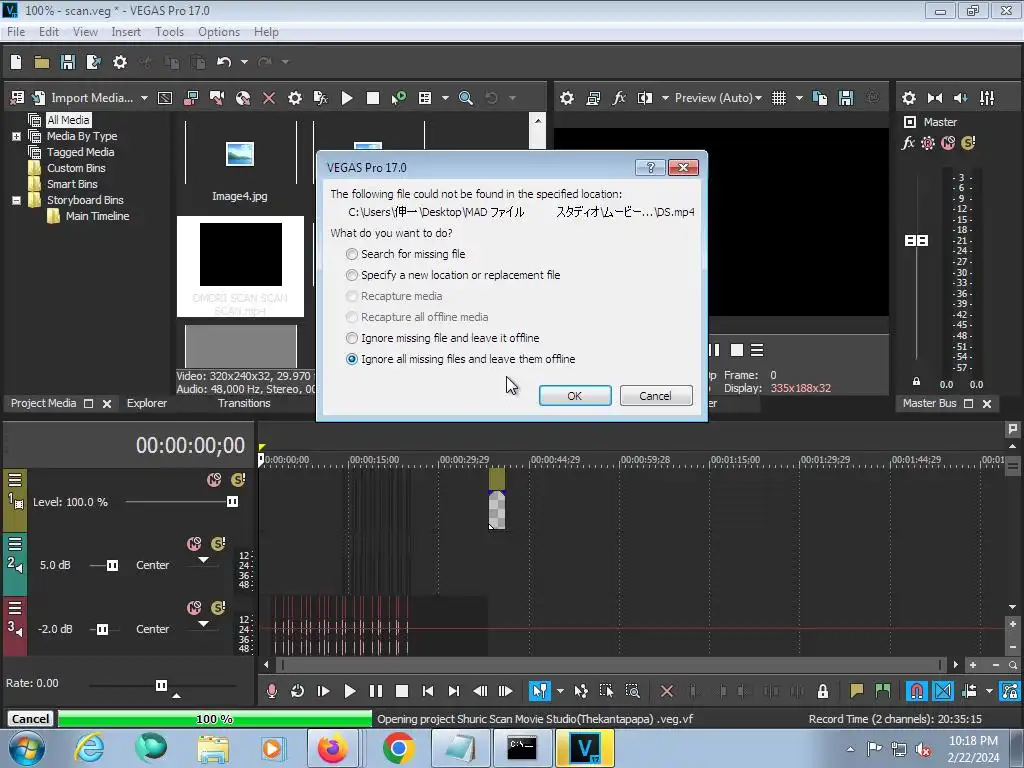Start media preview in Project Media toolbar
Image resolution: width=1024 pixels, height=768 pixels.
pos(347,98)
